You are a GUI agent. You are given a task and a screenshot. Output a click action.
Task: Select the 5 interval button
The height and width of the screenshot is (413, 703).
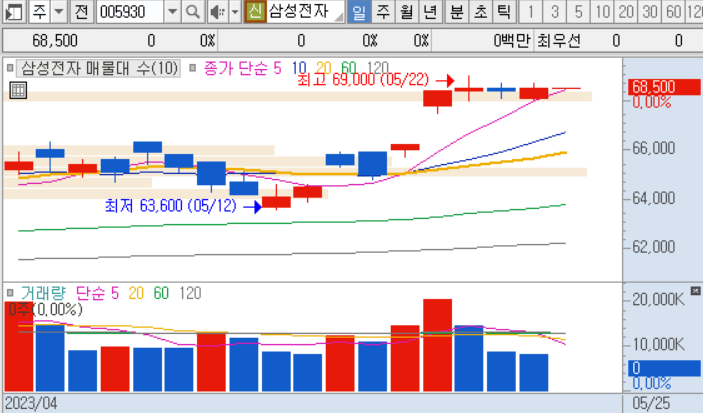[x=578, y=12]
